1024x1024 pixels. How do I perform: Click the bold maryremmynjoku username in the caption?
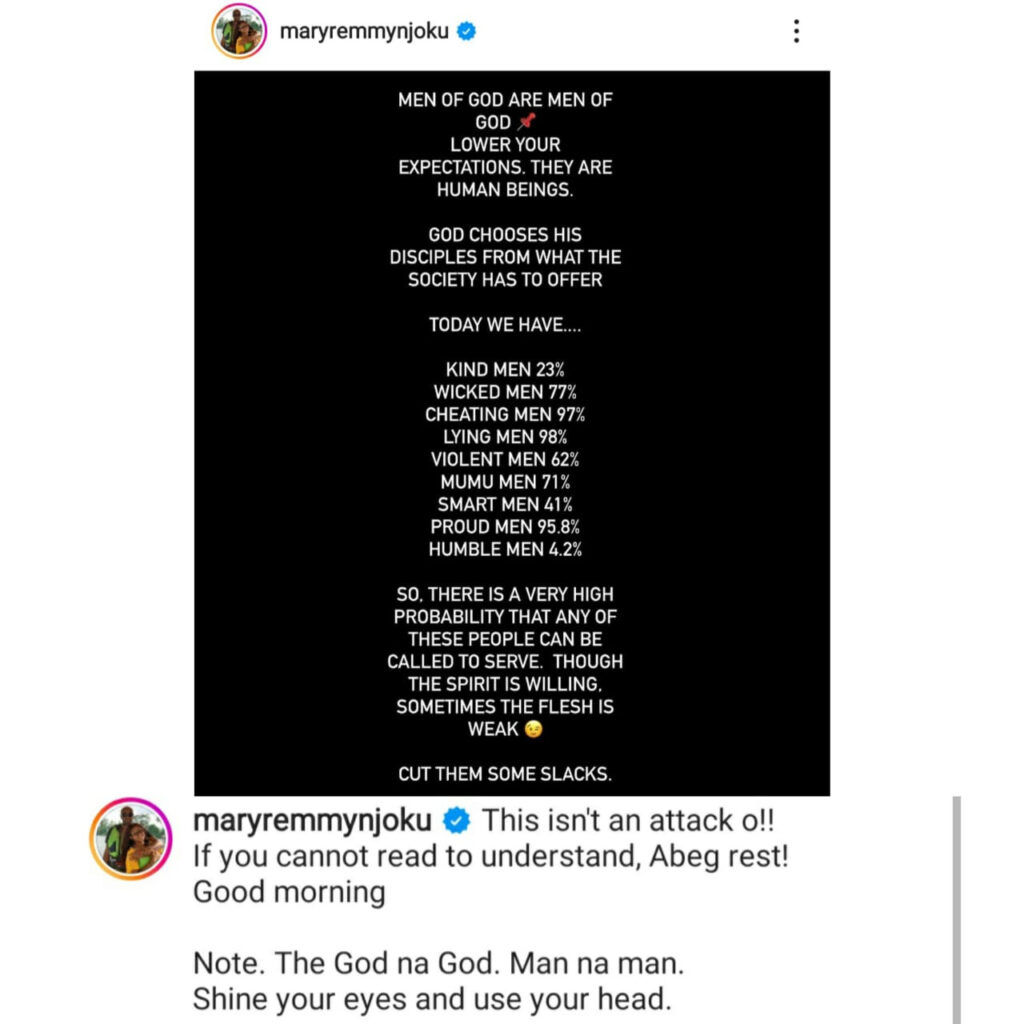[313, 821]
